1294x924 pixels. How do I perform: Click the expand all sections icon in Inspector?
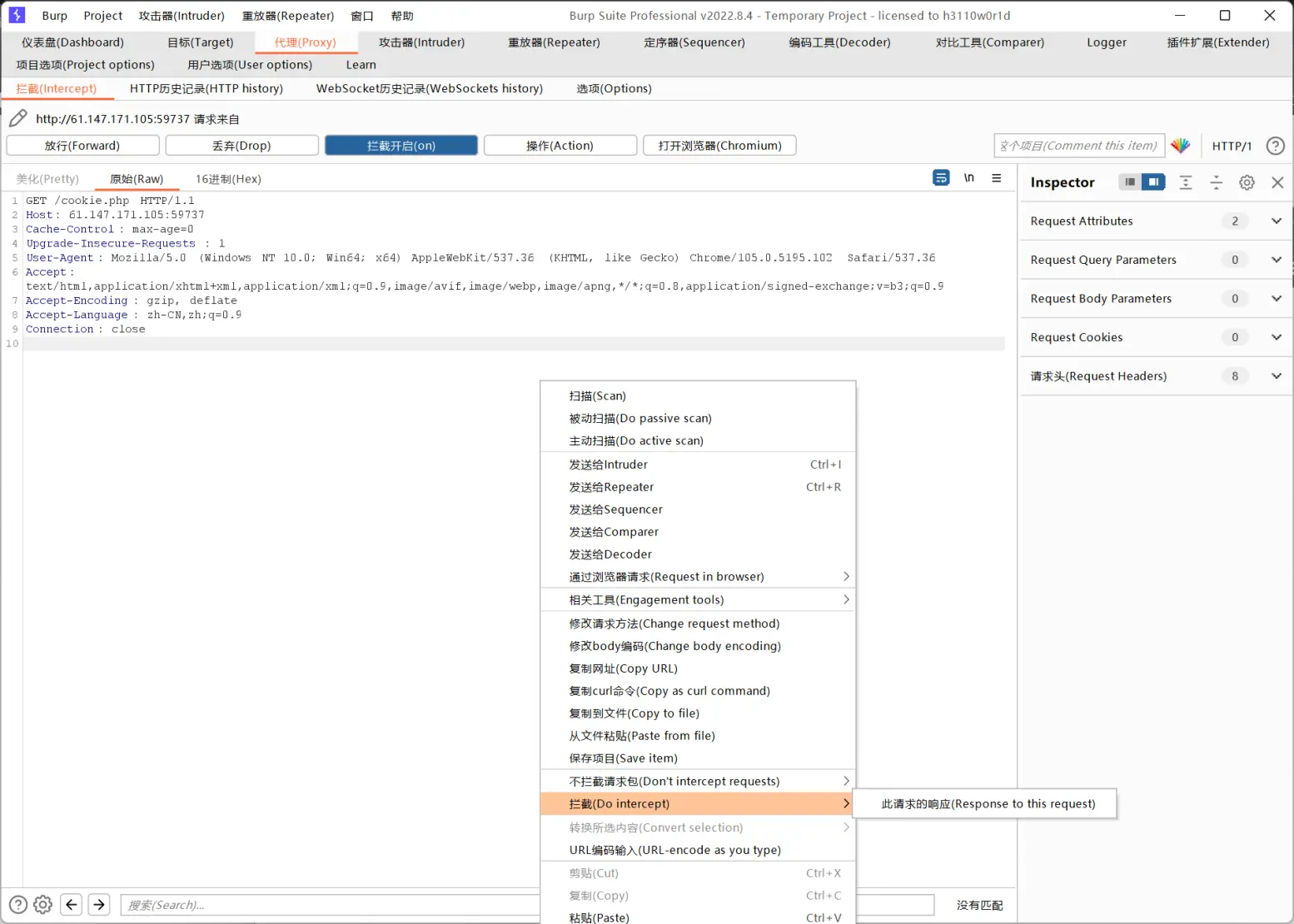1186,182
